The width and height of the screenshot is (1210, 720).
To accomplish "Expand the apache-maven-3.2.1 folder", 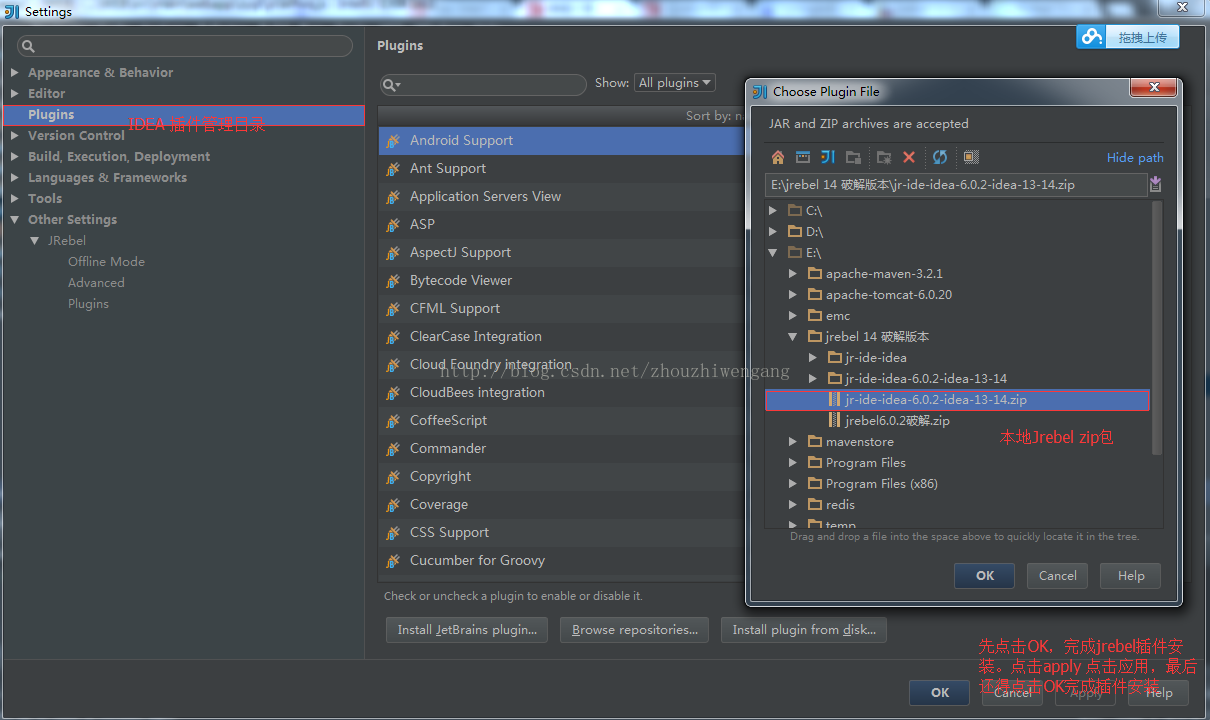I will click(x=792, y=273).
